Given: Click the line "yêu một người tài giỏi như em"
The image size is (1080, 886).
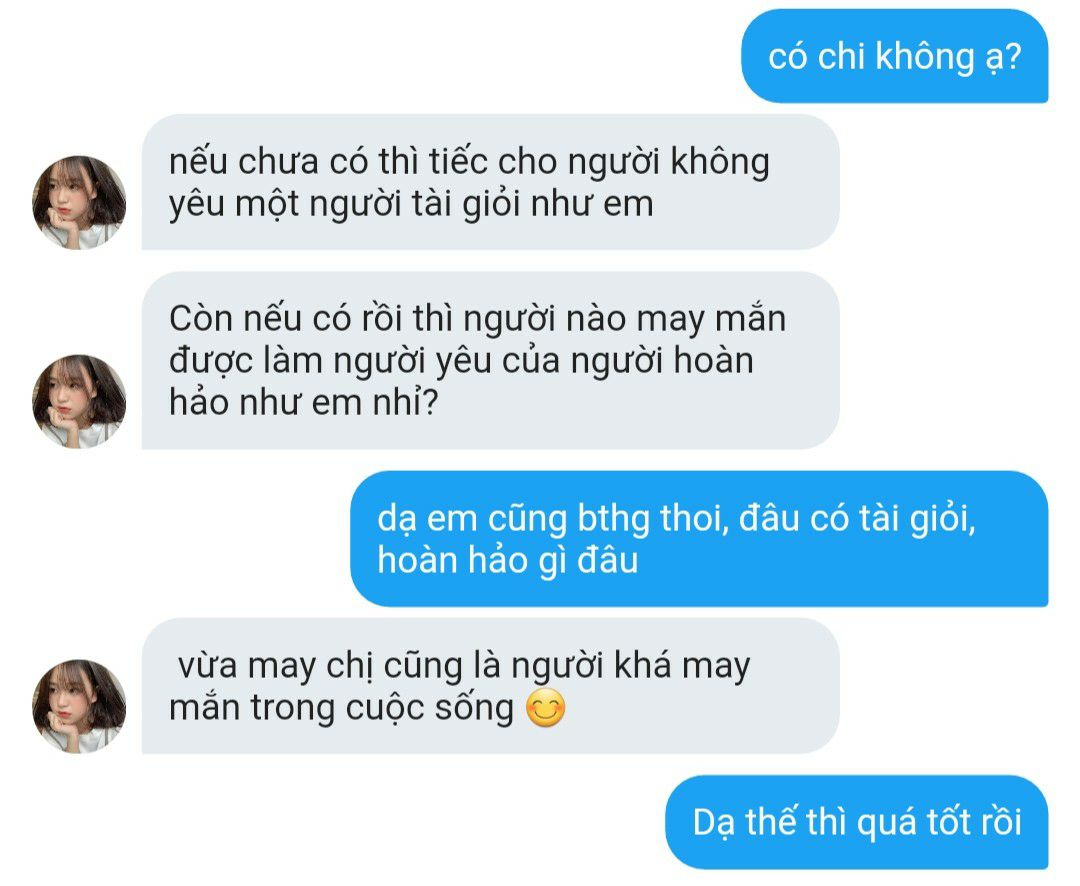Looking at the screenshot, I should coord(411,205).
